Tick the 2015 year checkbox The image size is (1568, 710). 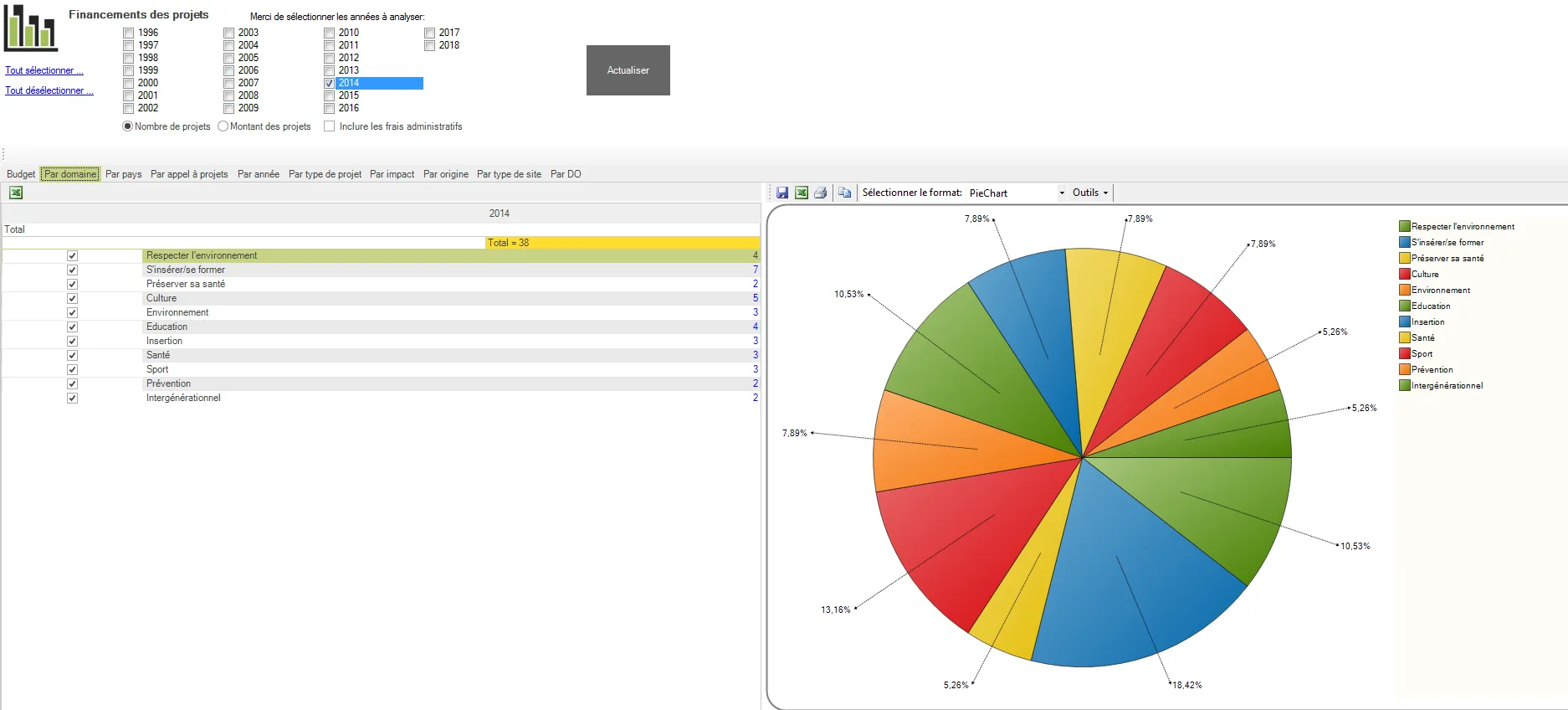(x=329, y=96)
